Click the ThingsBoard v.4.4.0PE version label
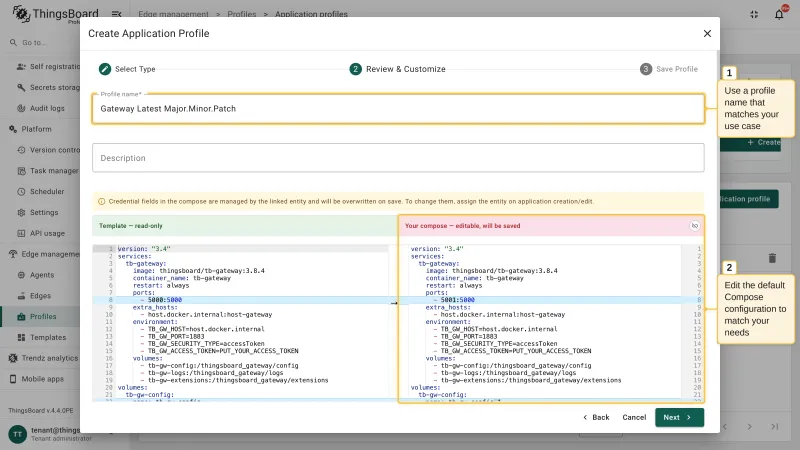Image resolution: width=800 pixels, height=450 pixels. (41, 410)
